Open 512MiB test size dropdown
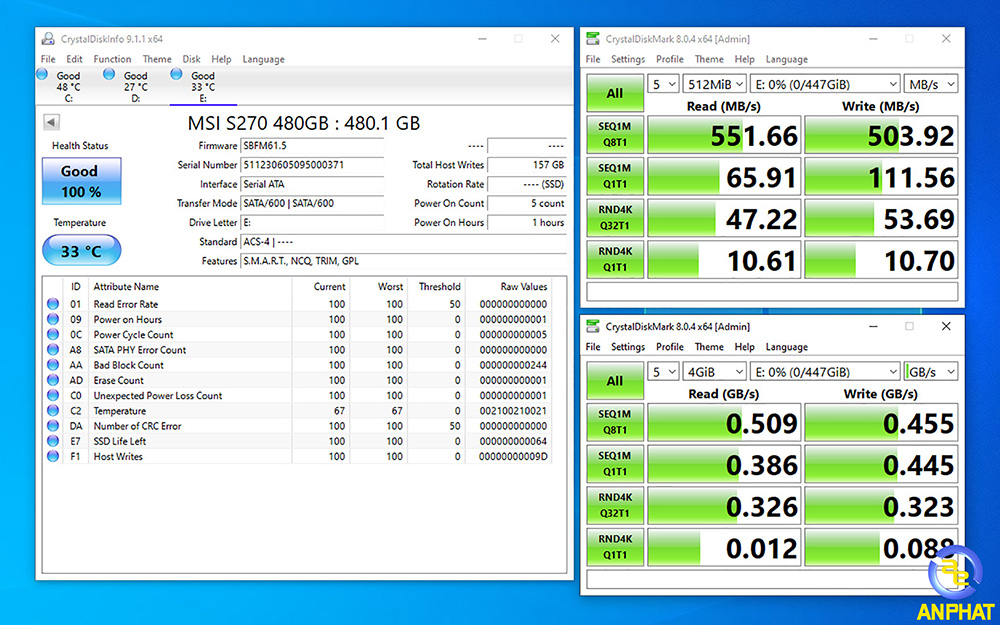Screen dimensions: 1000x625 [x=714, y=84]
